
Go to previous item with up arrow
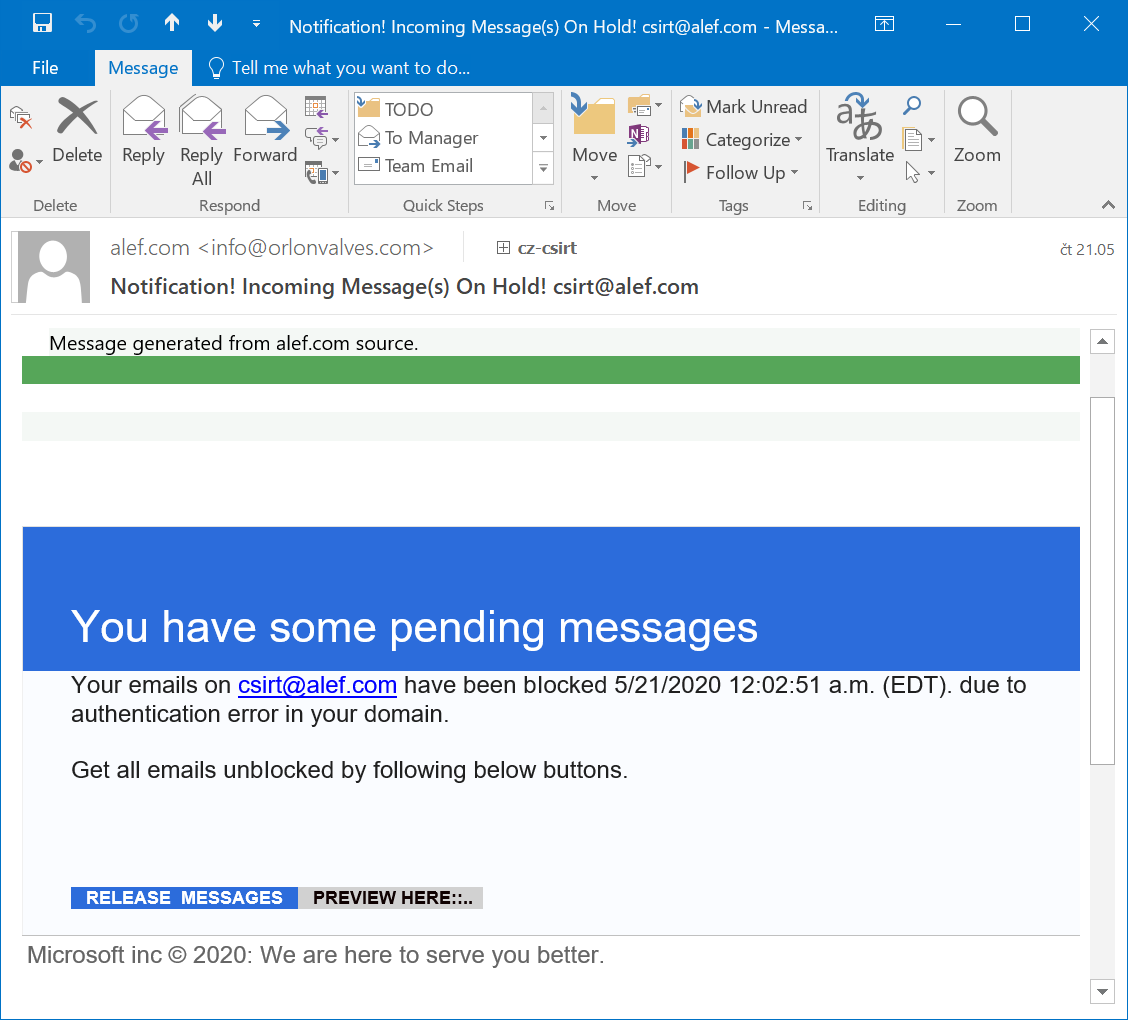172,24
